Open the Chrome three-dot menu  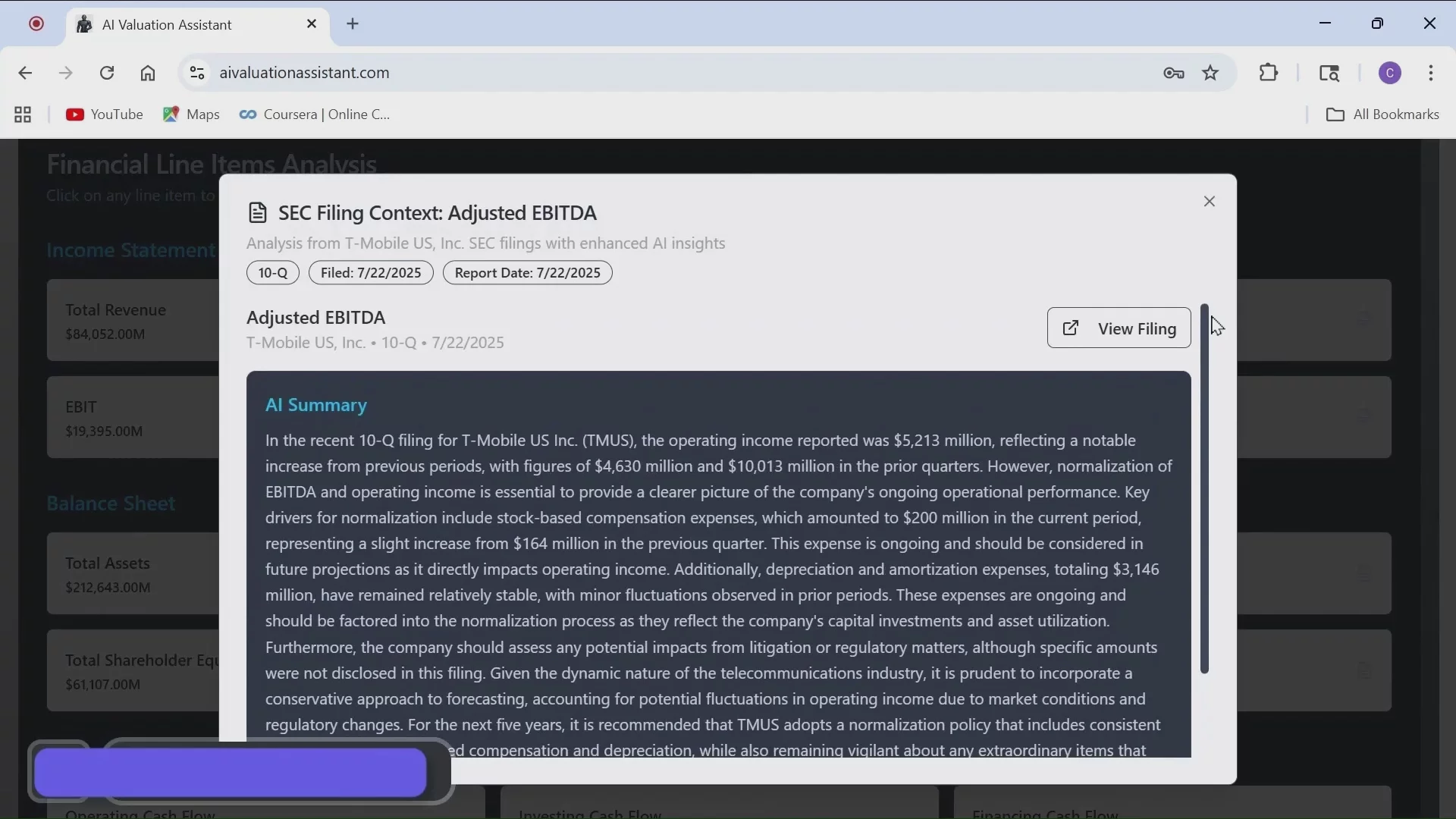[1432, 73]
